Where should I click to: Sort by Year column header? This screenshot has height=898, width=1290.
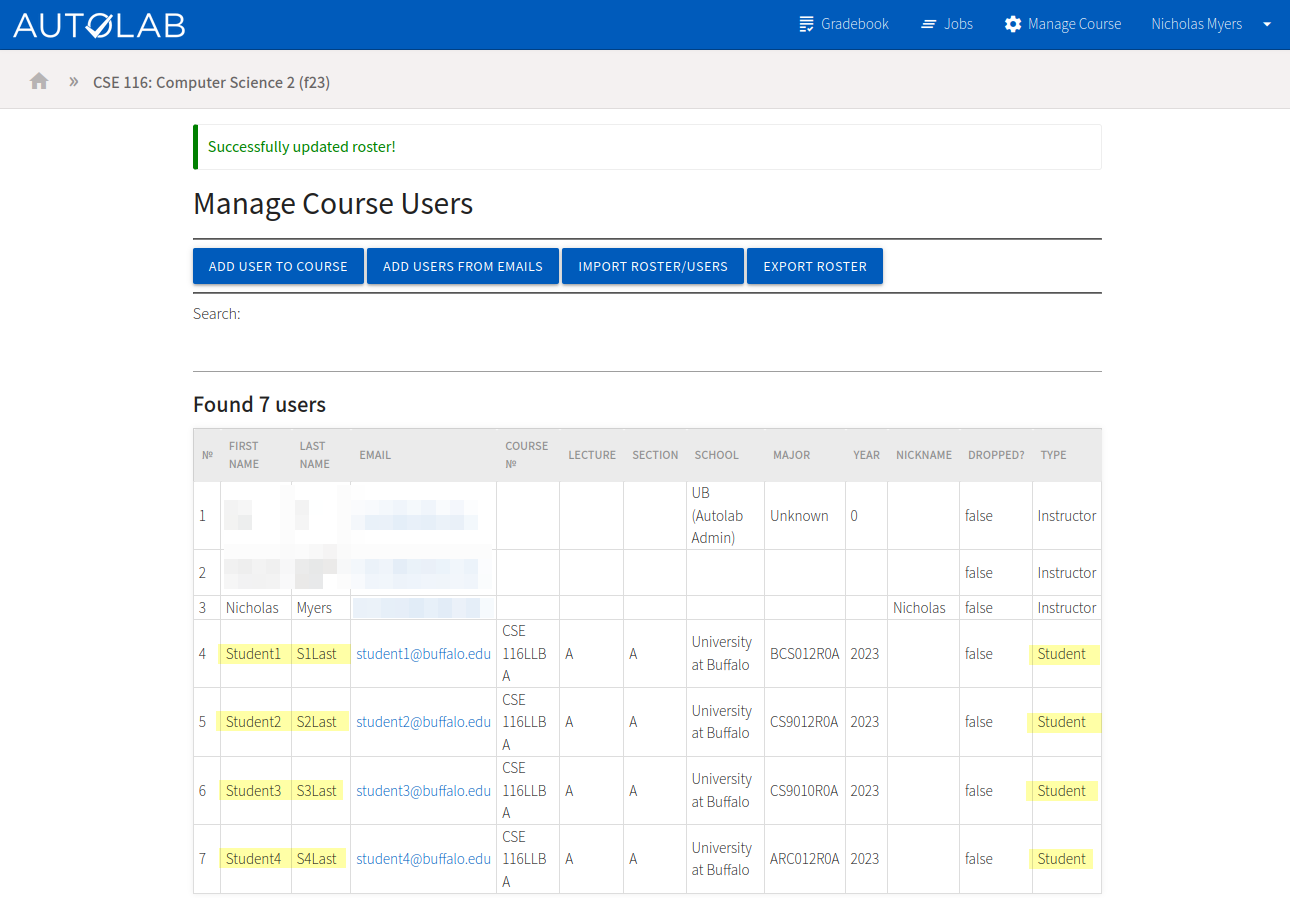(866, 455)
